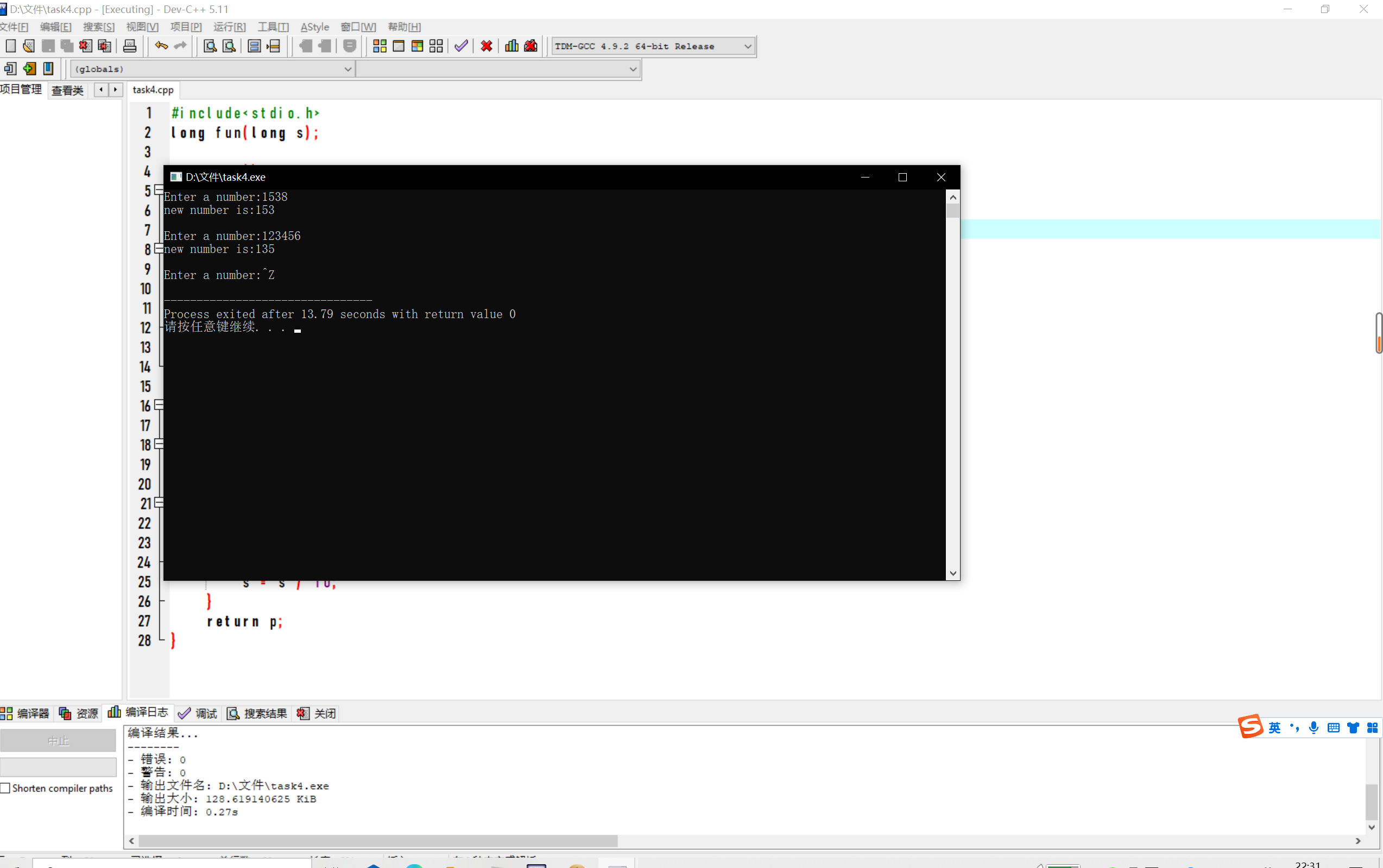Switch to the 查看类 side tab
The width and height of the screenshot is (1383, 868).
click(x=67, y=90)
